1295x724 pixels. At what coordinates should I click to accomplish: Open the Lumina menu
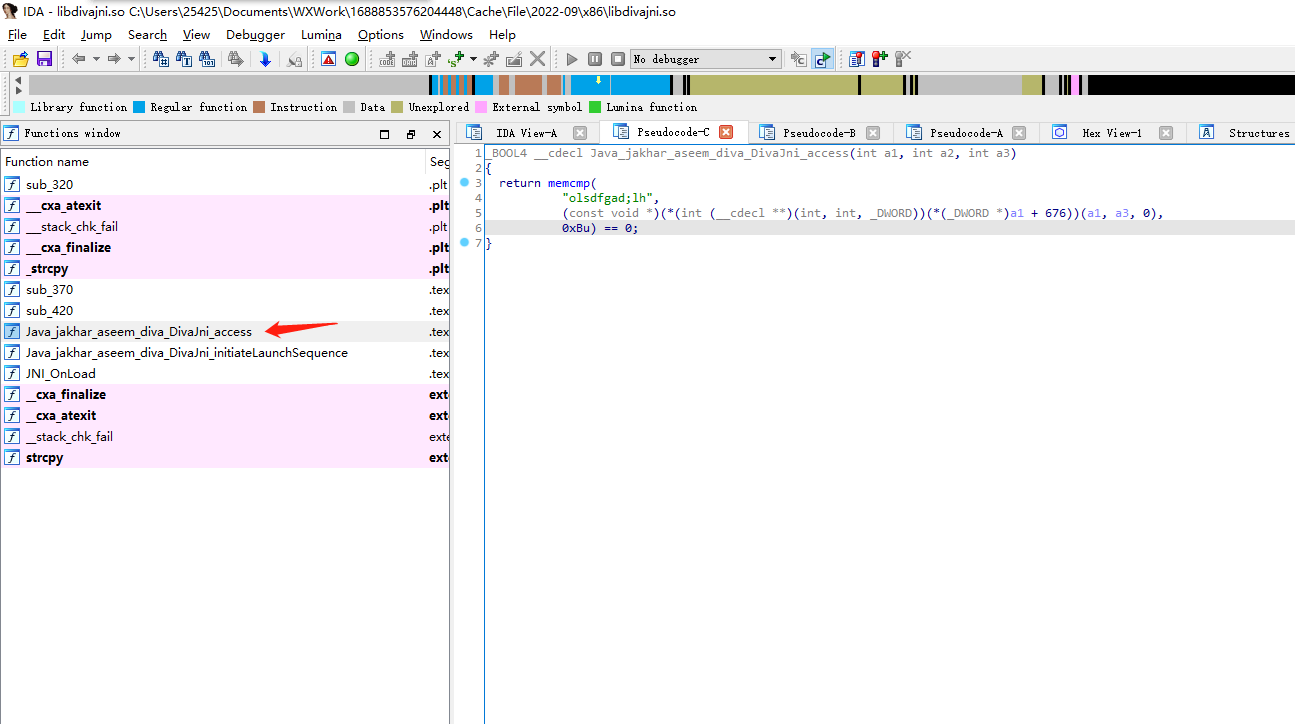click(321, 34)
